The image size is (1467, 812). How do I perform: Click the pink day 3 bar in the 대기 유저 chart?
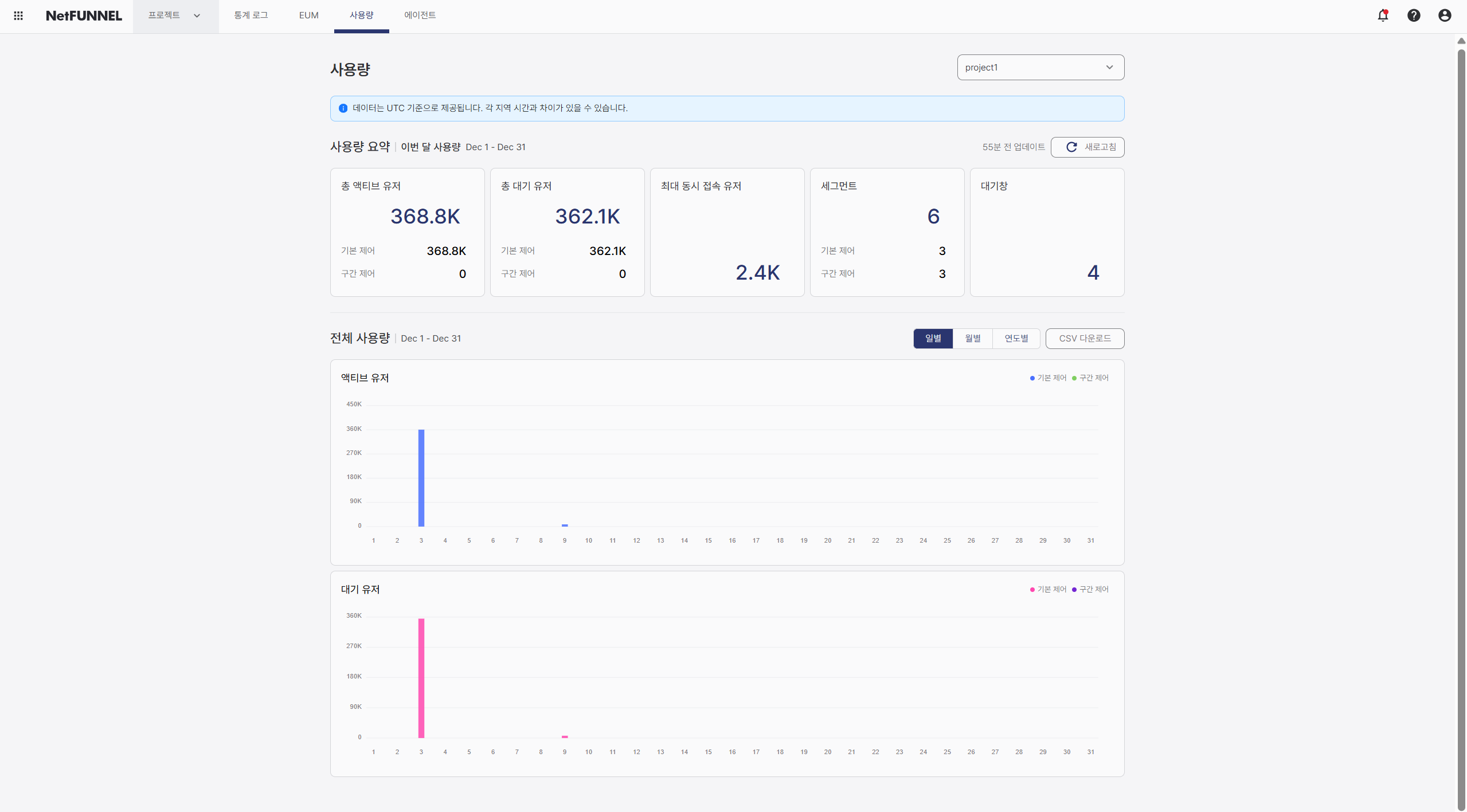click(421, 677)
